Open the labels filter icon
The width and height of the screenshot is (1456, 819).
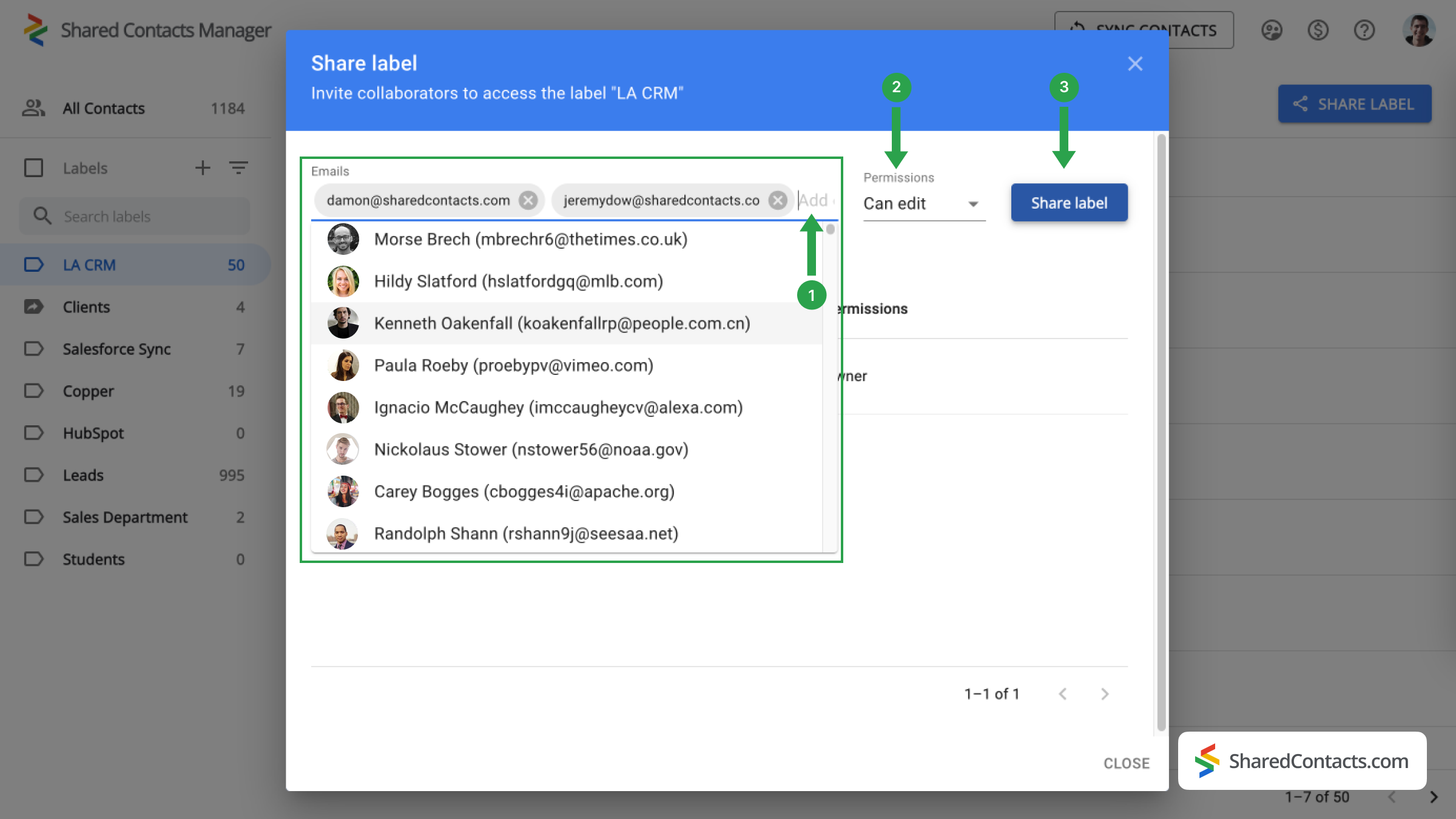pyautogui.click(x=239, y=167)
